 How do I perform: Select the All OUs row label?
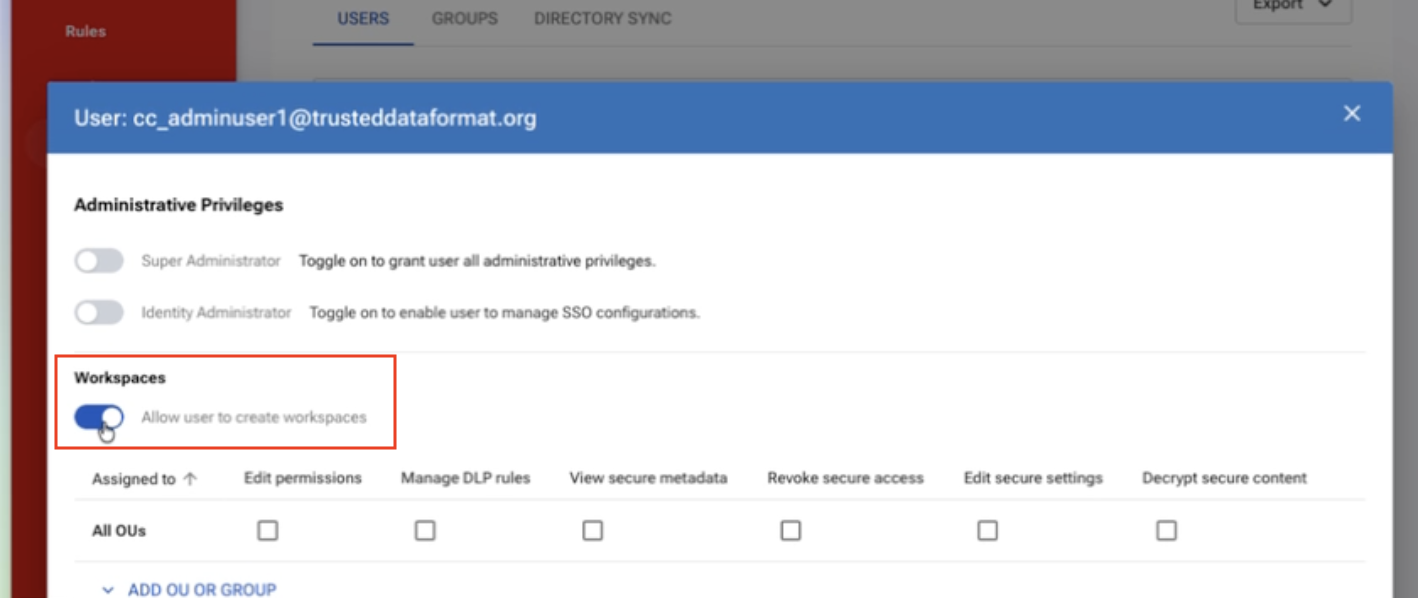[x=119, y=531]
